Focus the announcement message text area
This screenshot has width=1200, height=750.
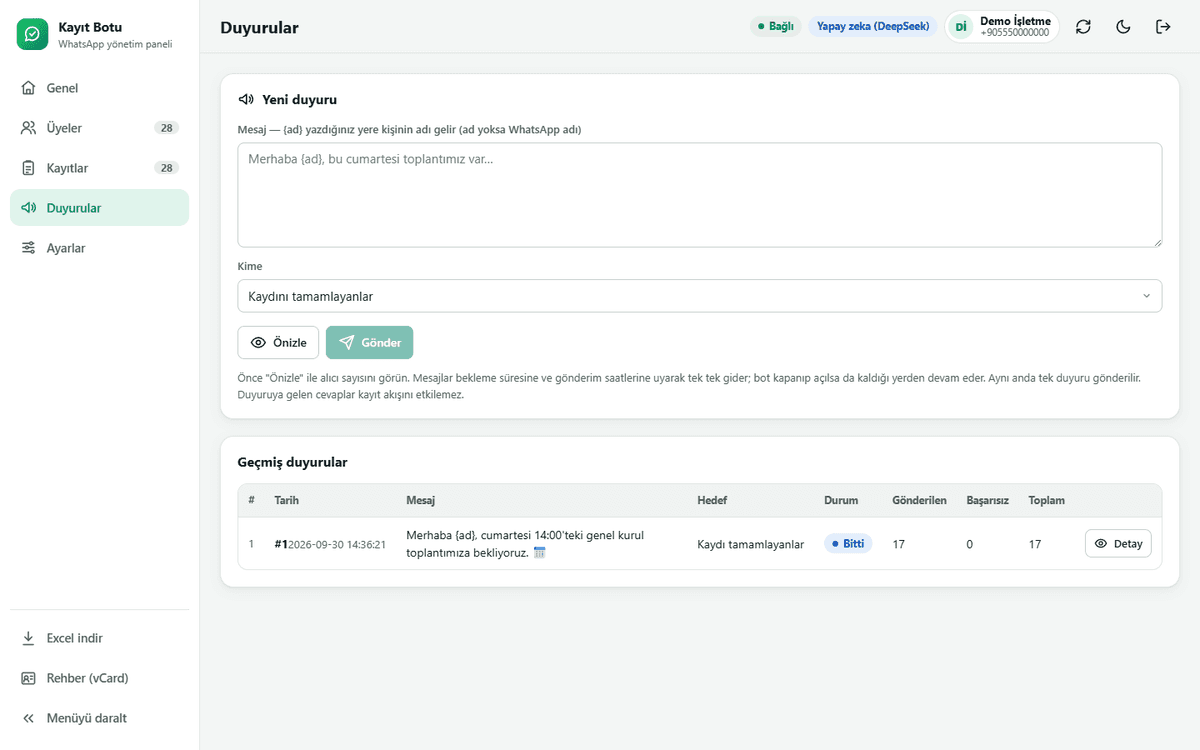pyautogui.click(x=700, y=195)
